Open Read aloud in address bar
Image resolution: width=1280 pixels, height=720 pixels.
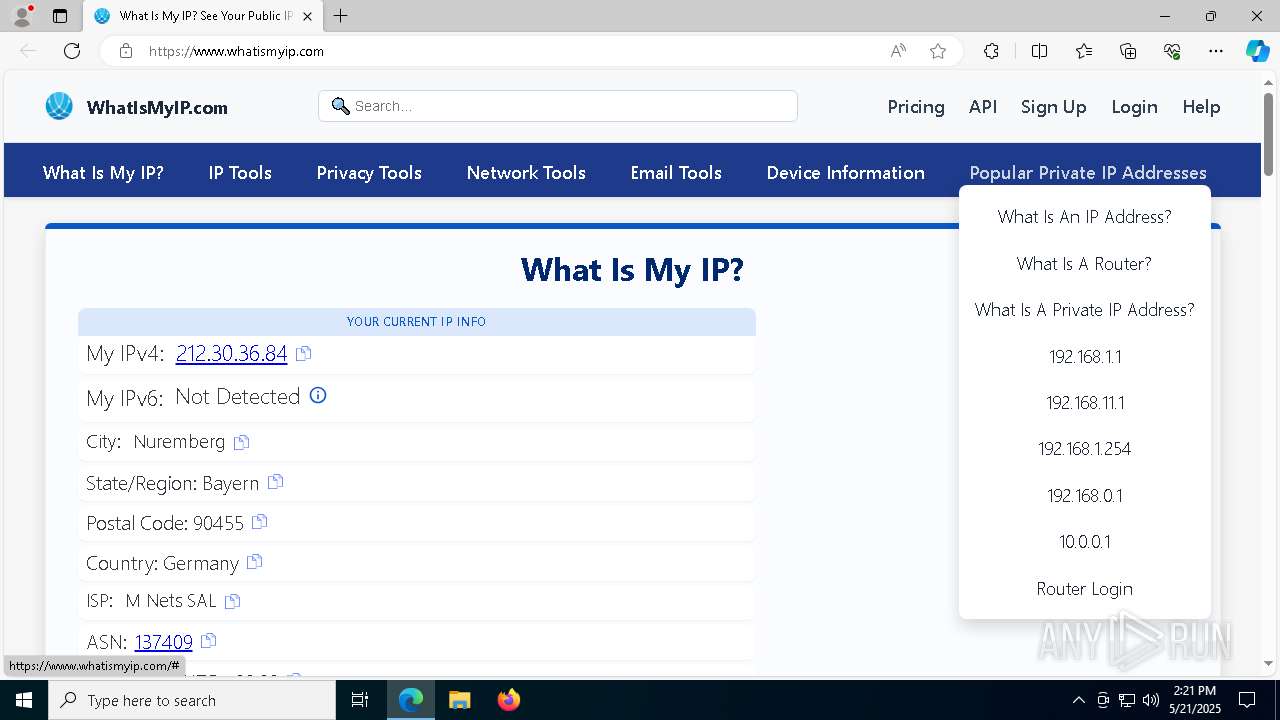coord(898,51)
